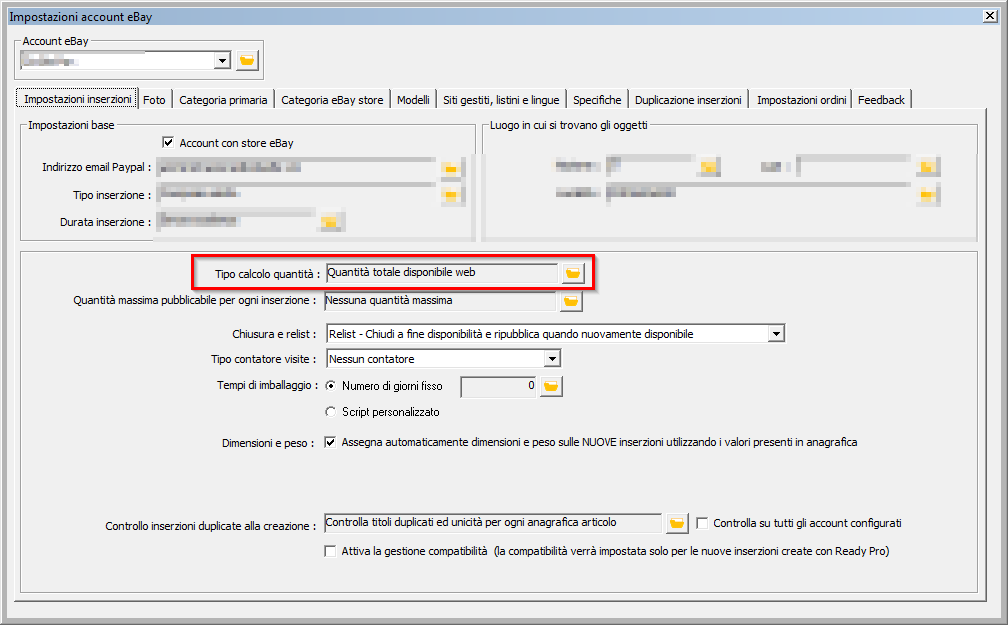The image size is (1008, 625).
Task: Enable Controlla su tutti gli account configurati
Action: 702,523
